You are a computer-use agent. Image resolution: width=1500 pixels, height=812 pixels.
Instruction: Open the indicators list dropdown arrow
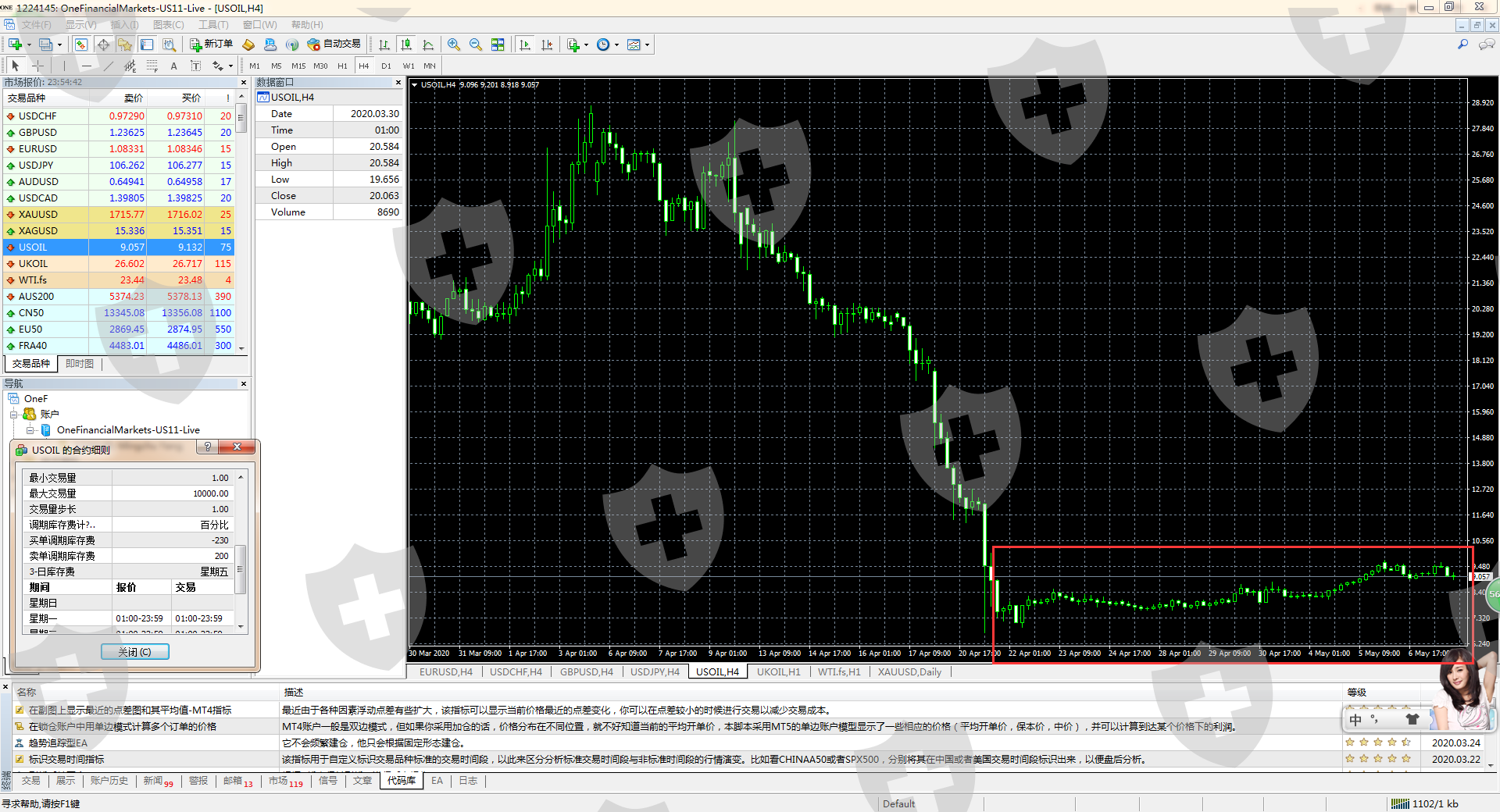point(586,45)
